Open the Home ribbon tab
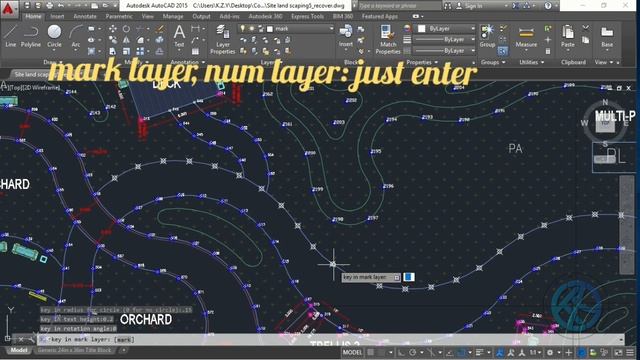Screen dimensions: 640x360 [33, 16]
